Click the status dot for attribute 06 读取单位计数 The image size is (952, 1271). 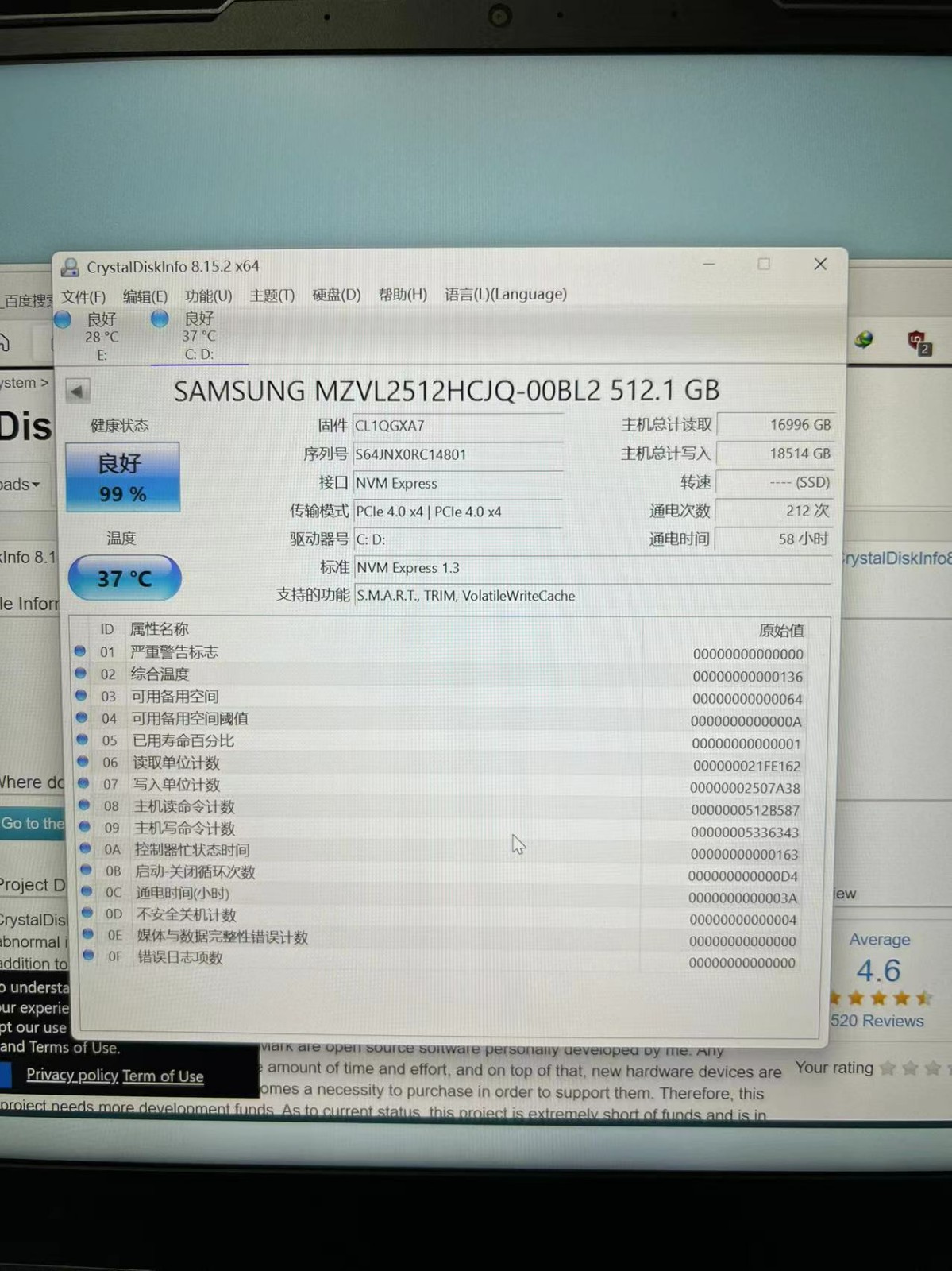coord(83,761)
